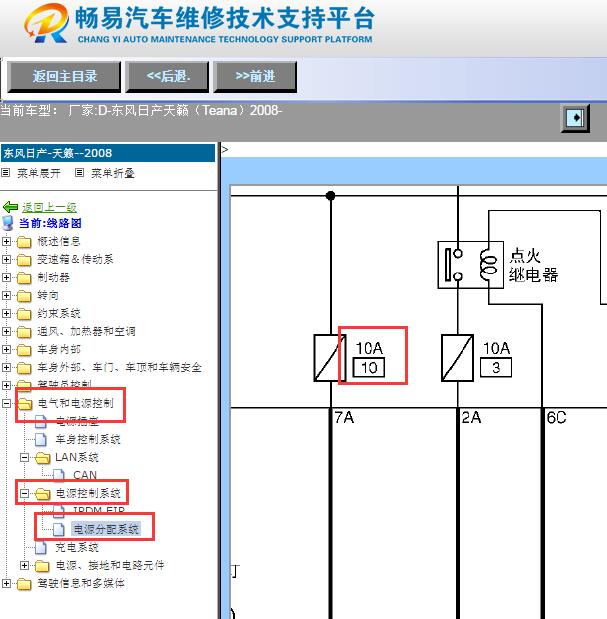
Task: Click the 电源、接地和电路元件 folder icon
Action: point(42,566)
